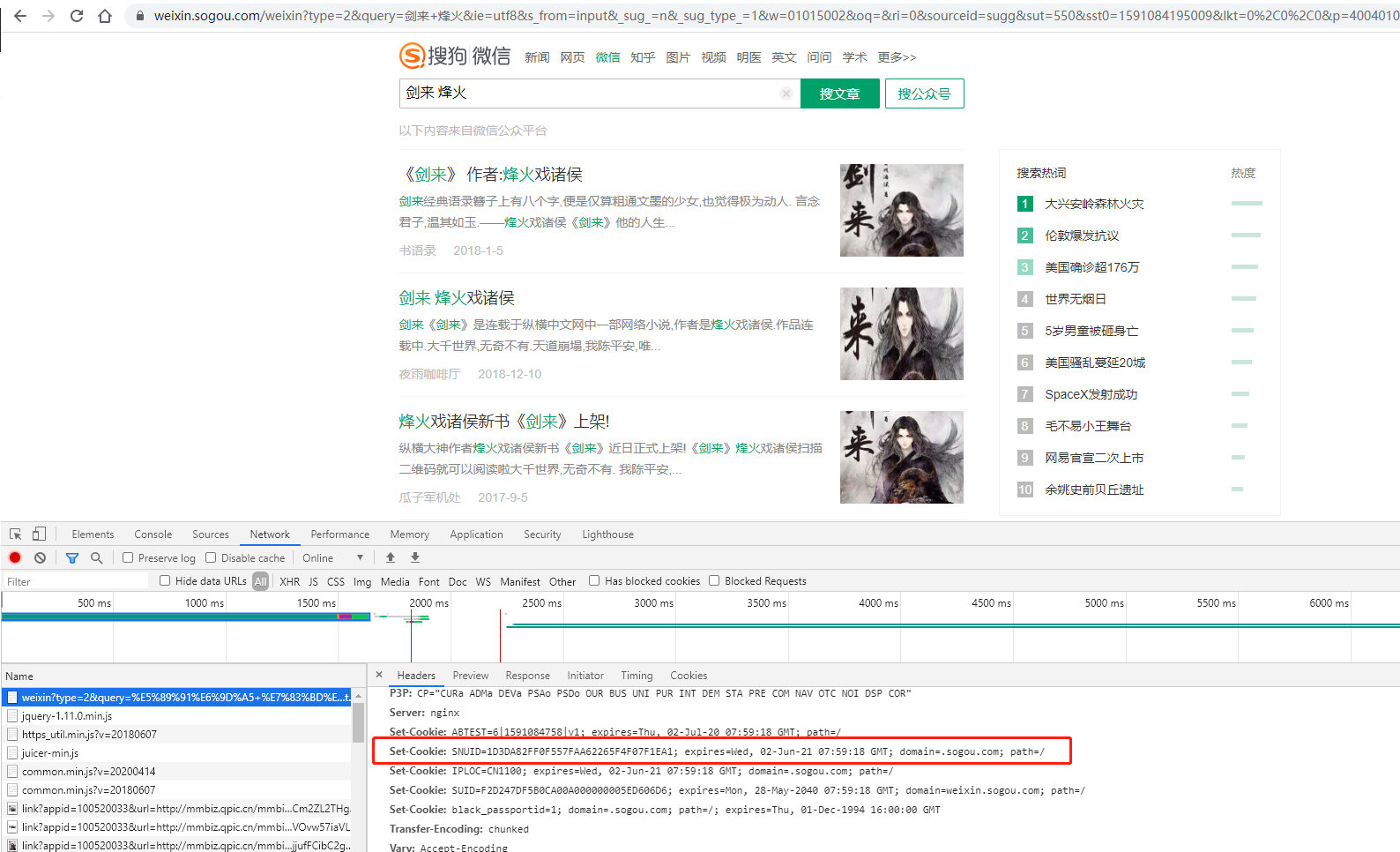The height and width of the screenshot is (852, 1400).
Task: Click the Sogou logo icon
Action: [412, 56]
